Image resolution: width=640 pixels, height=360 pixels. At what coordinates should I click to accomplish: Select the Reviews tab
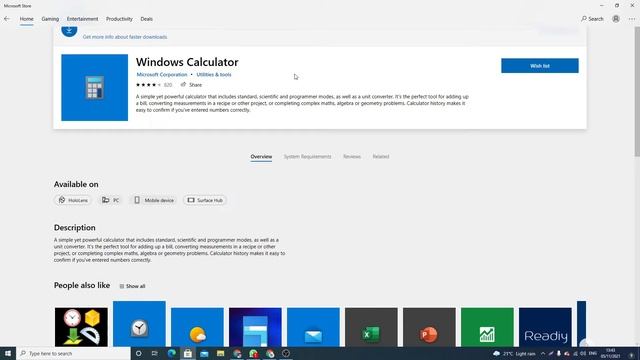point(352,157)
